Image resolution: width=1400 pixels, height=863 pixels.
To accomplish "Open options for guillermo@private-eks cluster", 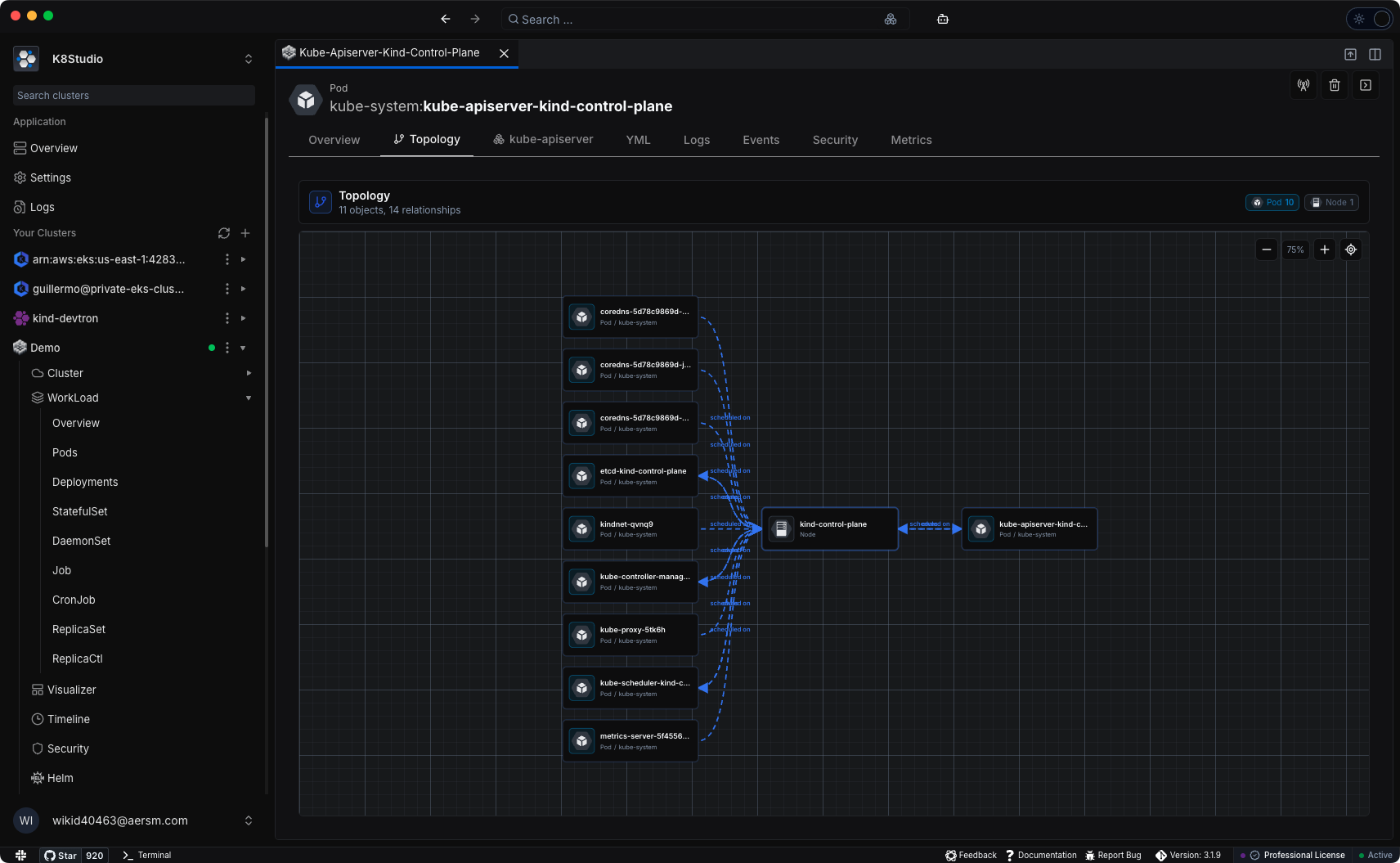I will click(x=227, y=289).
